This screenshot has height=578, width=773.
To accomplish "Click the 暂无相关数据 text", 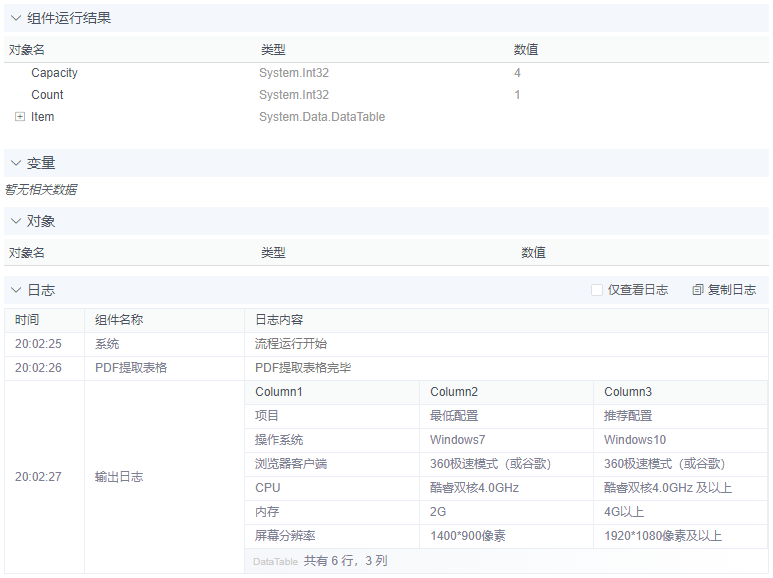I will (41, 189).
